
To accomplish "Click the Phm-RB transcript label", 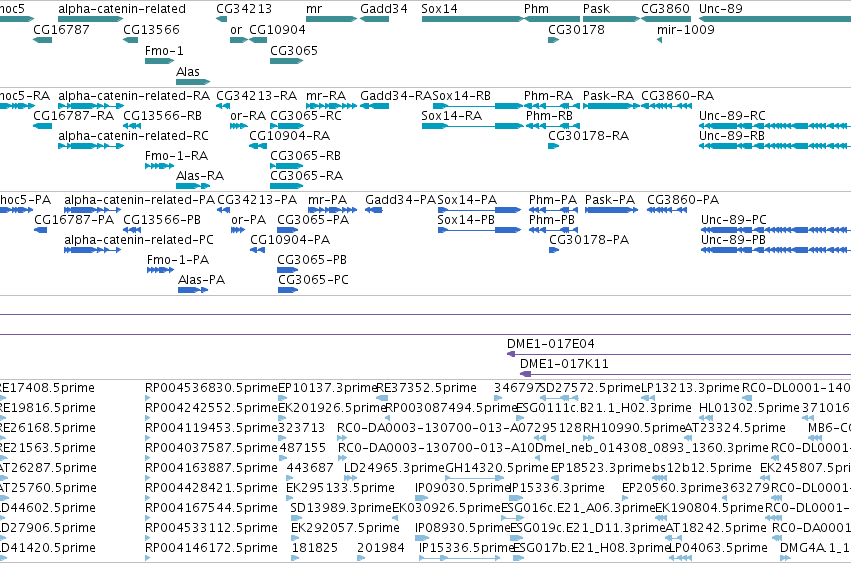I will [x=549, y=116].
